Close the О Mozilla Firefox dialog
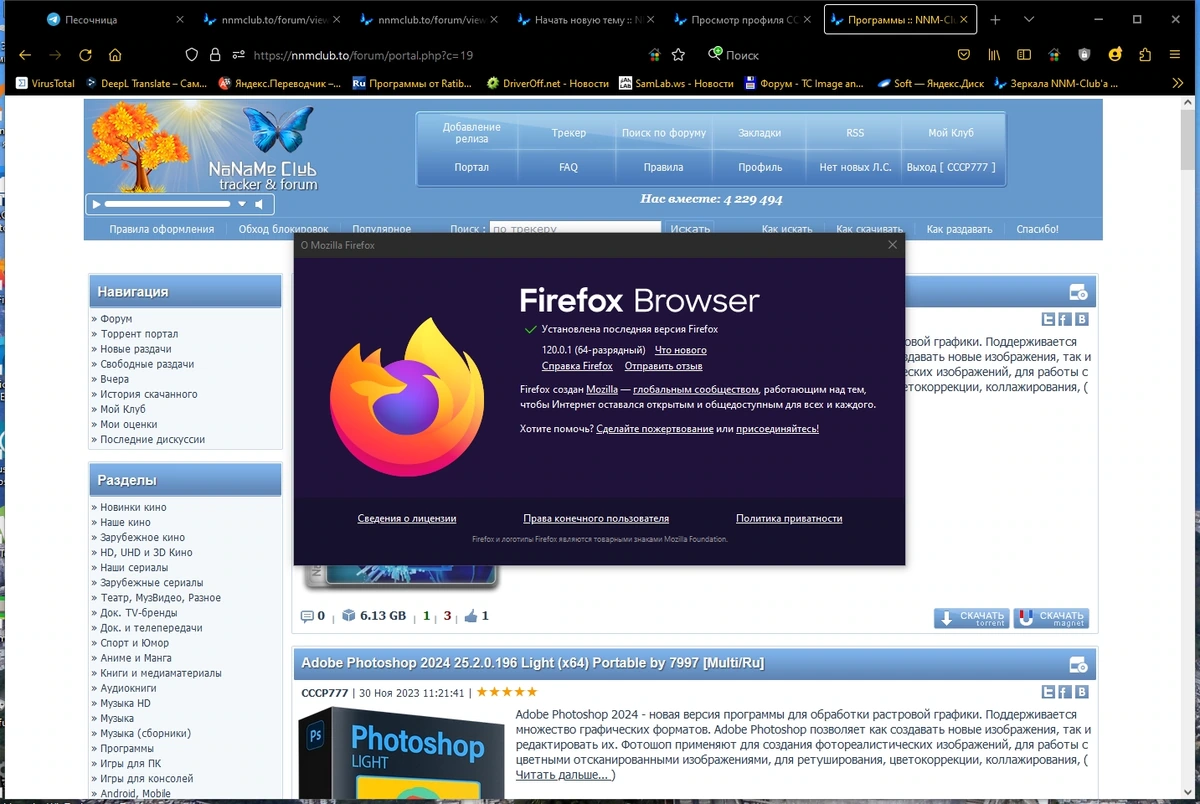 point(893,244)
